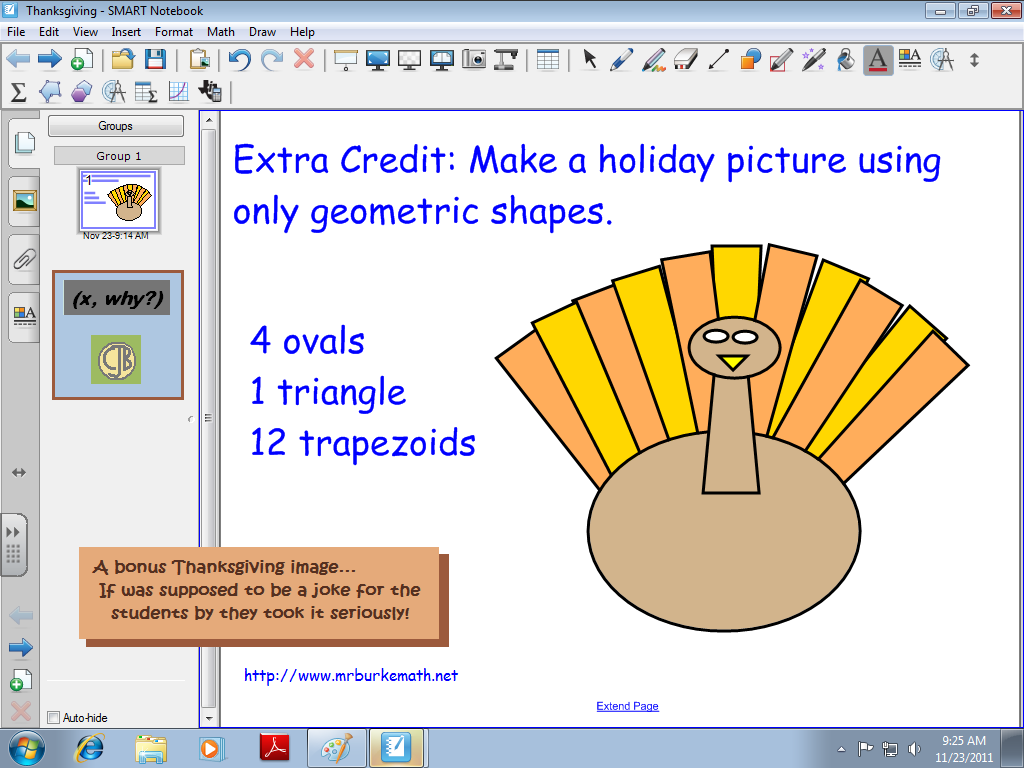This screenshot has width=1024, height=768.
Task: Open the Format menu
Action: pyautogui.click(x=174, y=31)
